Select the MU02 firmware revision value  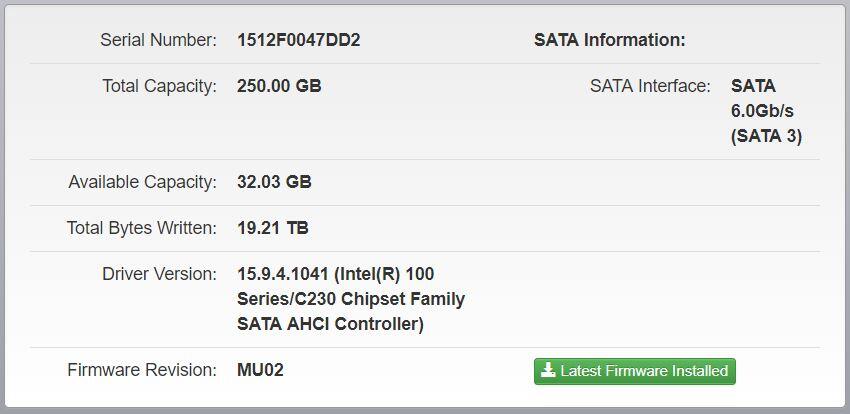(260, 370)
